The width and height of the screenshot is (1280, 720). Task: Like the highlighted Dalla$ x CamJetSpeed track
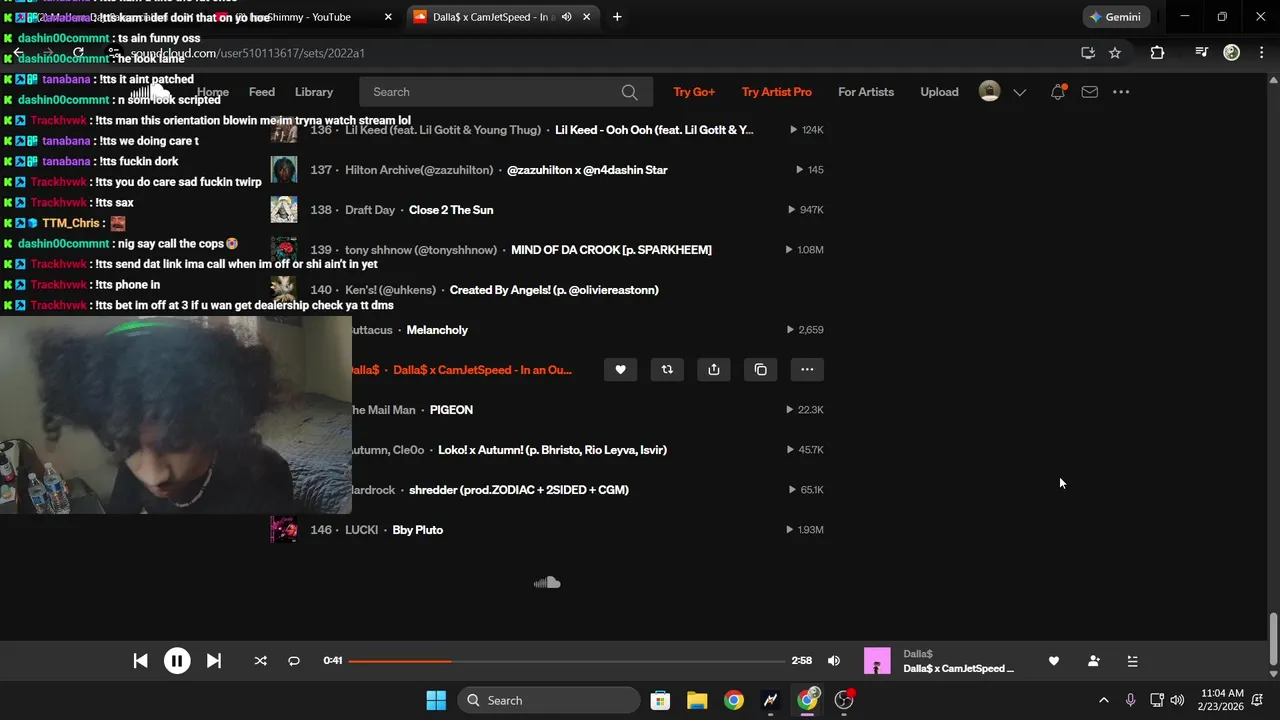click(x=620, y=370)
